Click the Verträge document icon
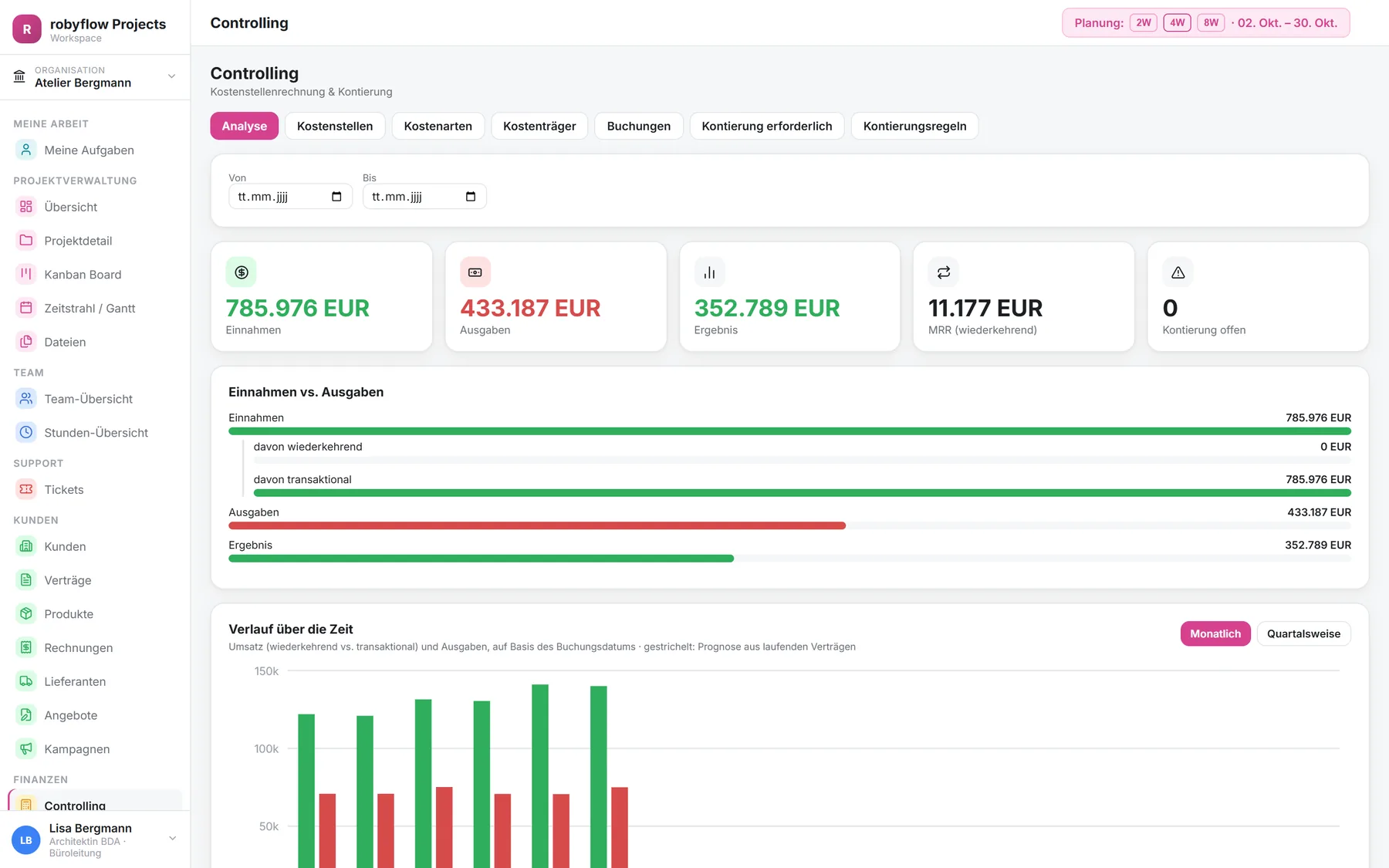1389x868 pixels. tap(26, 580)
